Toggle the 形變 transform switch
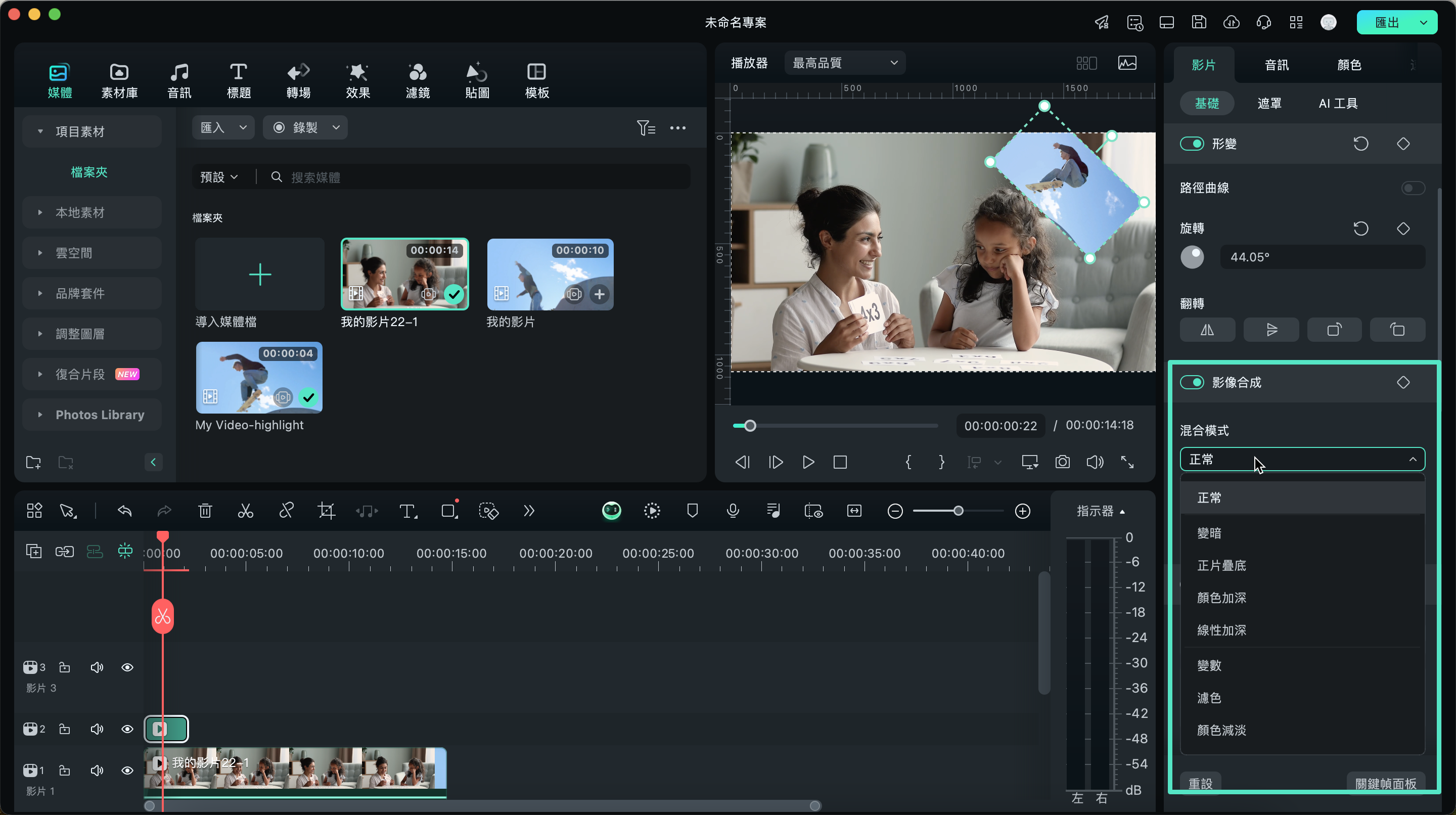 1192,144
